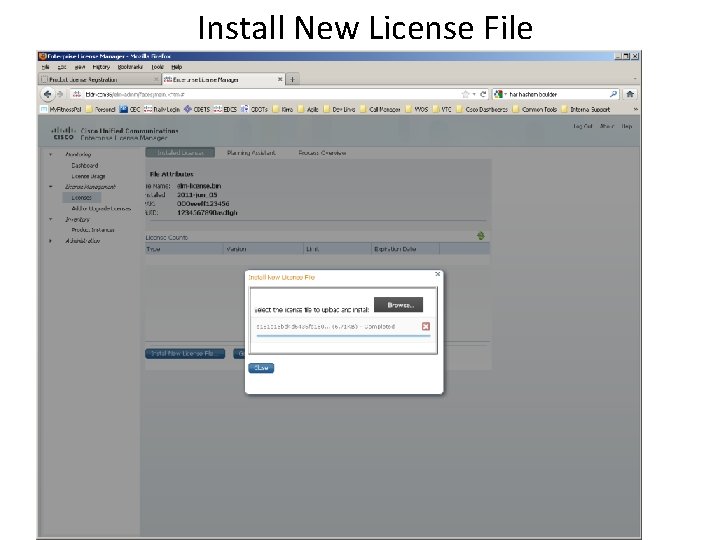Click the upload progress bar
This screenshot has height=540, width=720.
tap(343, 336)
